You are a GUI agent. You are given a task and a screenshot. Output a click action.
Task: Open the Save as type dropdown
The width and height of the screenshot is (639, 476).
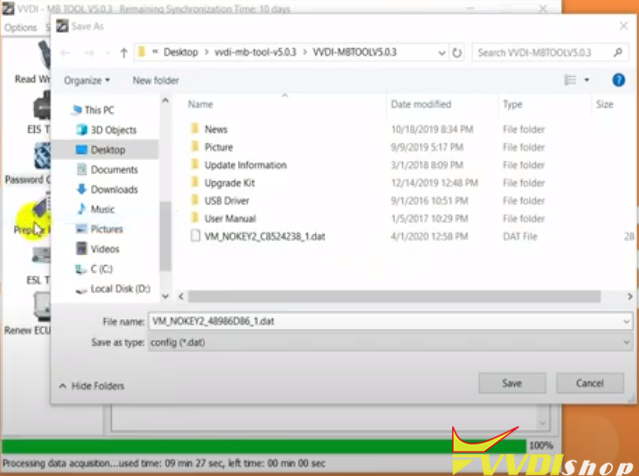pos(391,343)
